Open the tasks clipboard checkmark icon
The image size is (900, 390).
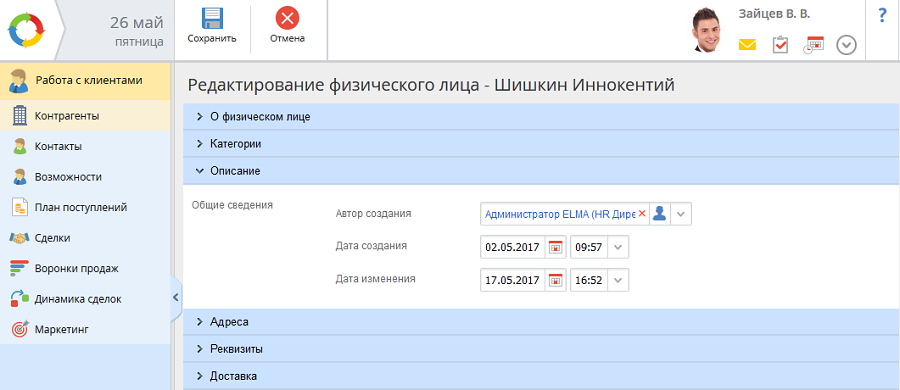tap(781, 45)
